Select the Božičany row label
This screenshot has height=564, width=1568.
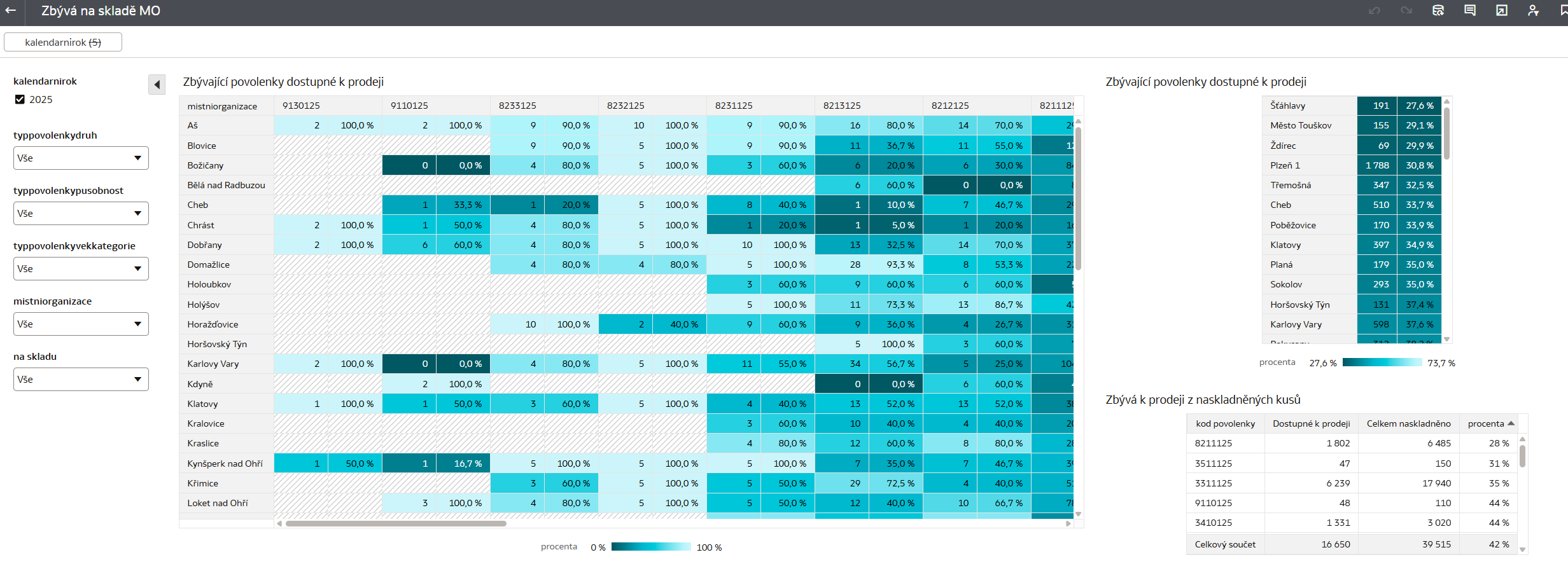click(x=227, y=165)
